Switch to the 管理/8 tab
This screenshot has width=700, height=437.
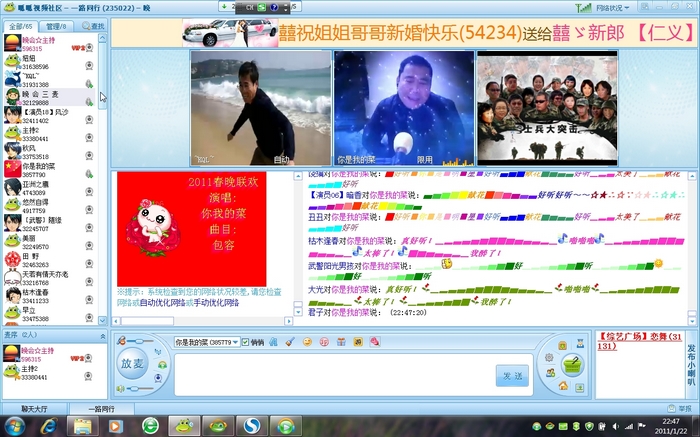tap(56, 26)
